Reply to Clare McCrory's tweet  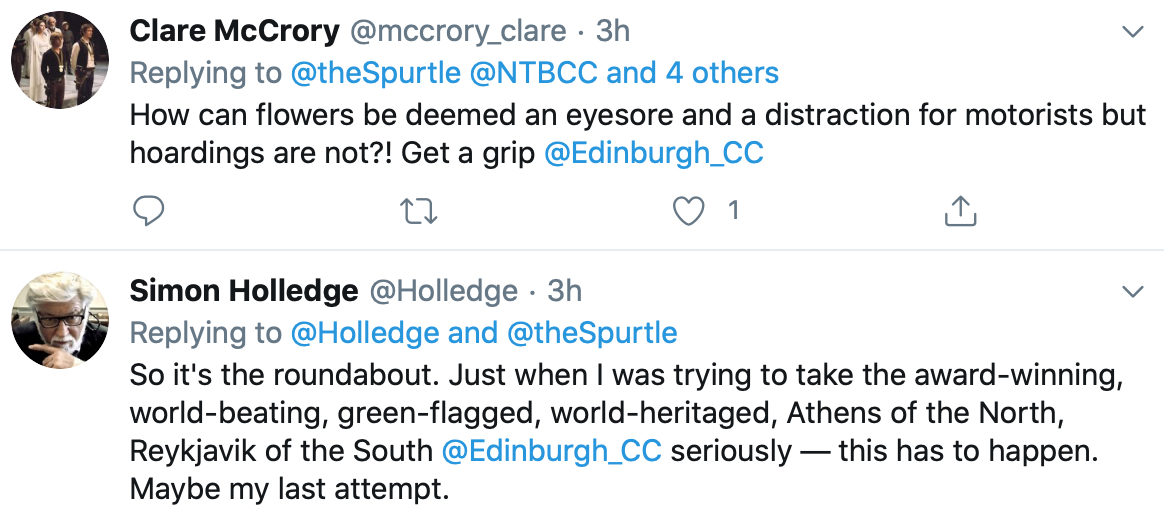pyautogui.click(x=148, y=210)
